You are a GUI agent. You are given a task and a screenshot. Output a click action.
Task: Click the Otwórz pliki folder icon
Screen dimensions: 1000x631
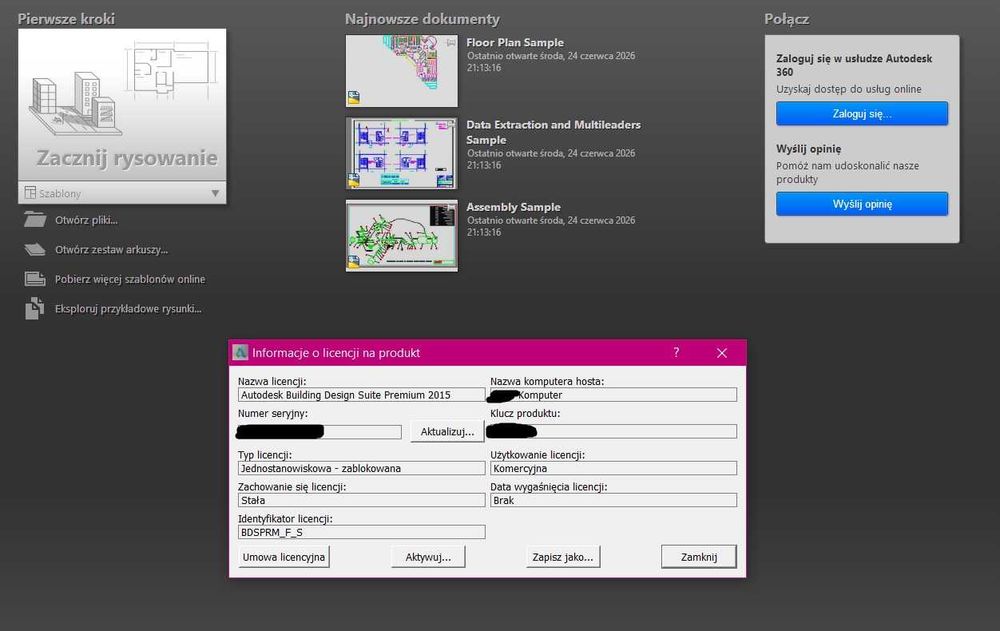point(35,219)
